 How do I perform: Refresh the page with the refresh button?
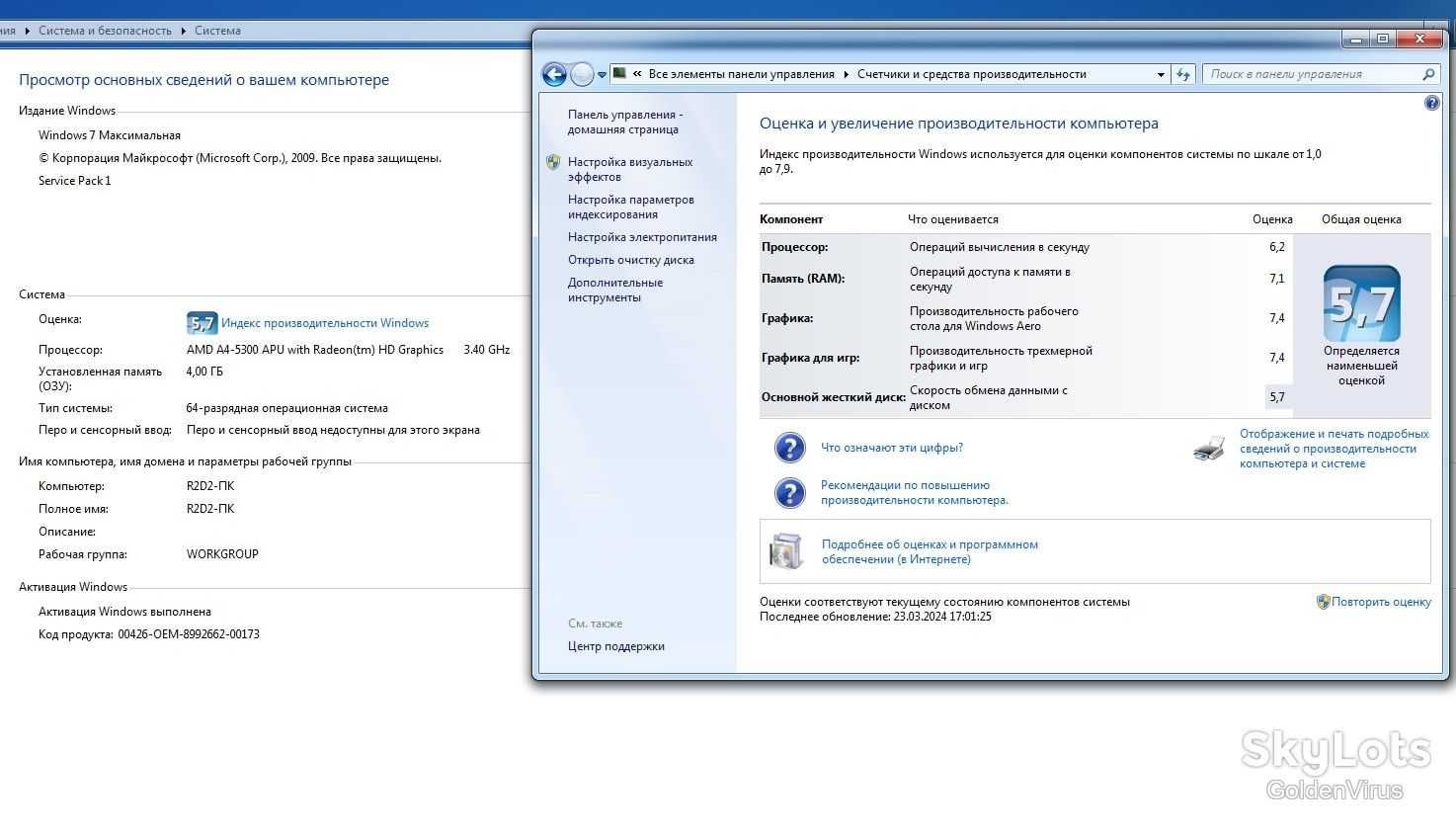tap(1183, 74)
